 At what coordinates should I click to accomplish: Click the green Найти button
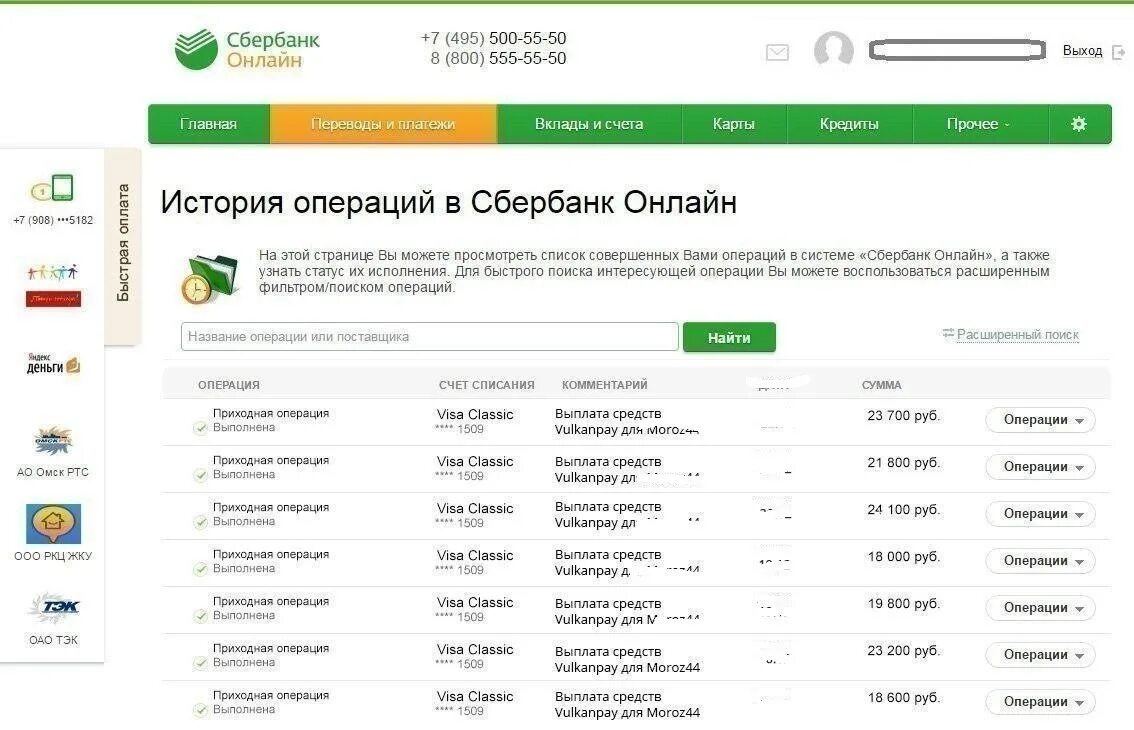(729, 337)
